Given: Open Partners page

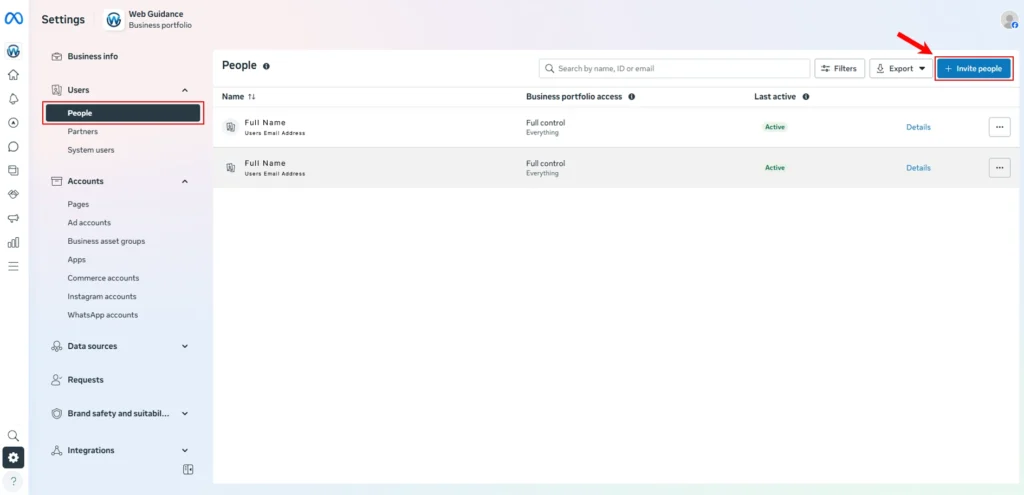Looking at the screenshot, I should 82,131.
